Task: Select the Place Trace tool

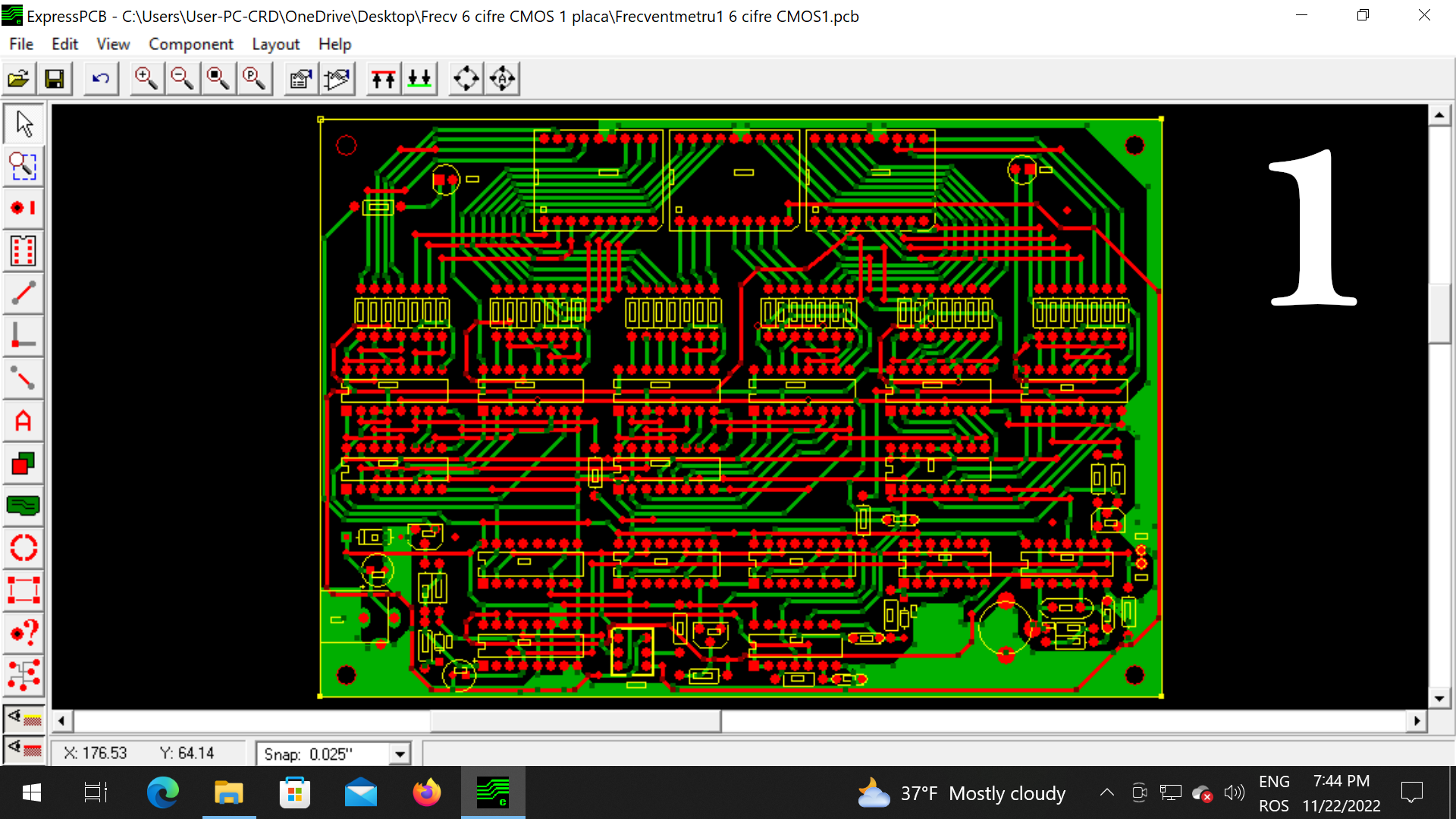Action: point(23,293)
